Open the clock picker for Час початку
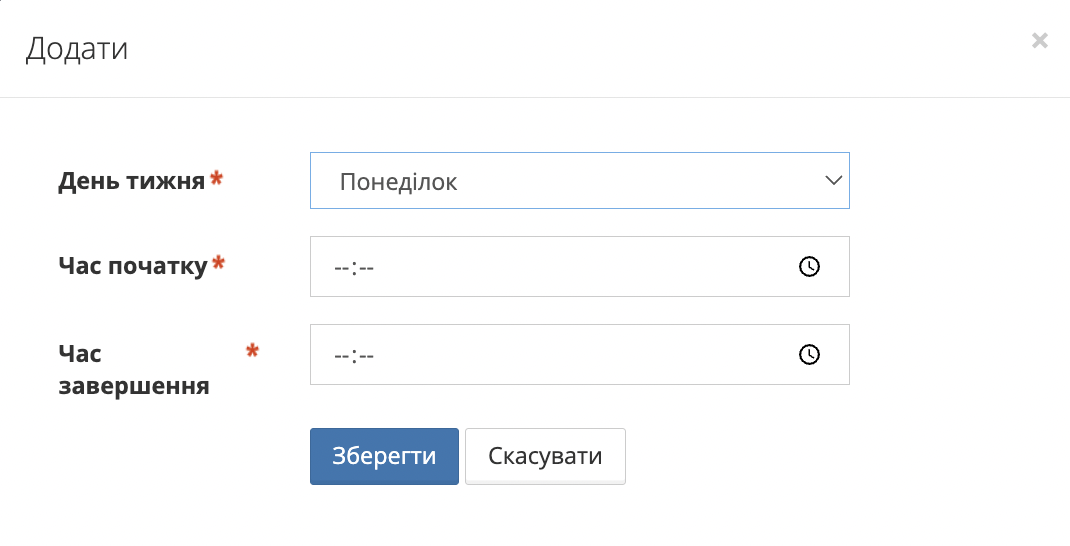This screenshot has width=1070, height=546. coord(809,267)
